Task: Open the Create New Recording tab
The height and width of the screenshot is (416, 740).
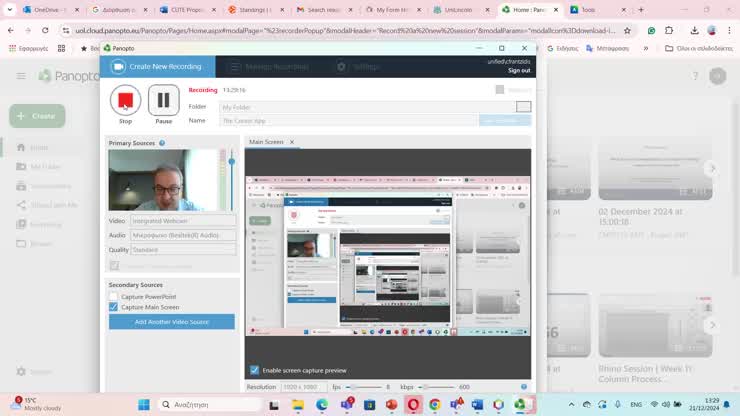Action: pos(158,67)
